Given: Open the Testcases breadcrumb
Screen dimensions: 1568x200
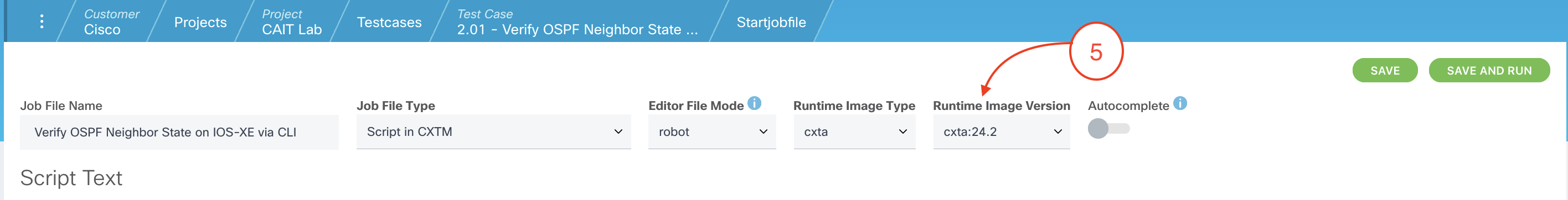Looking at the screenshot, I should point(389,23).
